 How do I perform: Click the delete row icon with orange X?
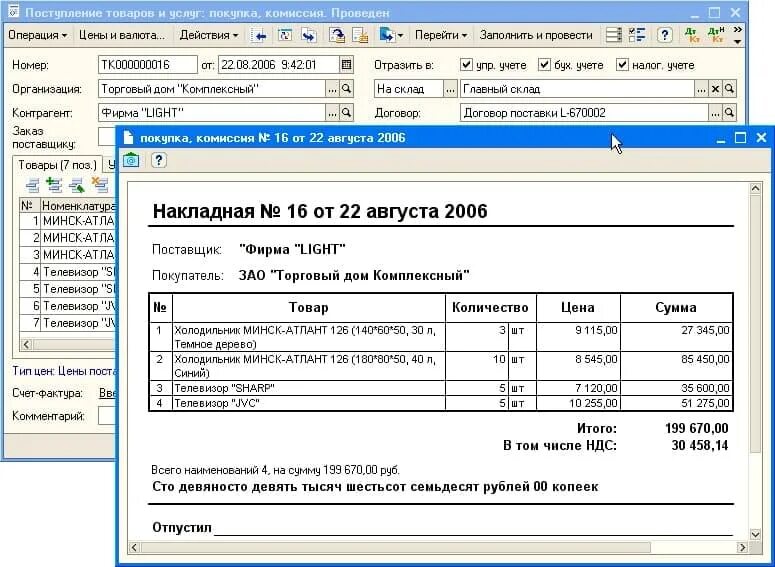pyautogui.click(x=100, y=185)
